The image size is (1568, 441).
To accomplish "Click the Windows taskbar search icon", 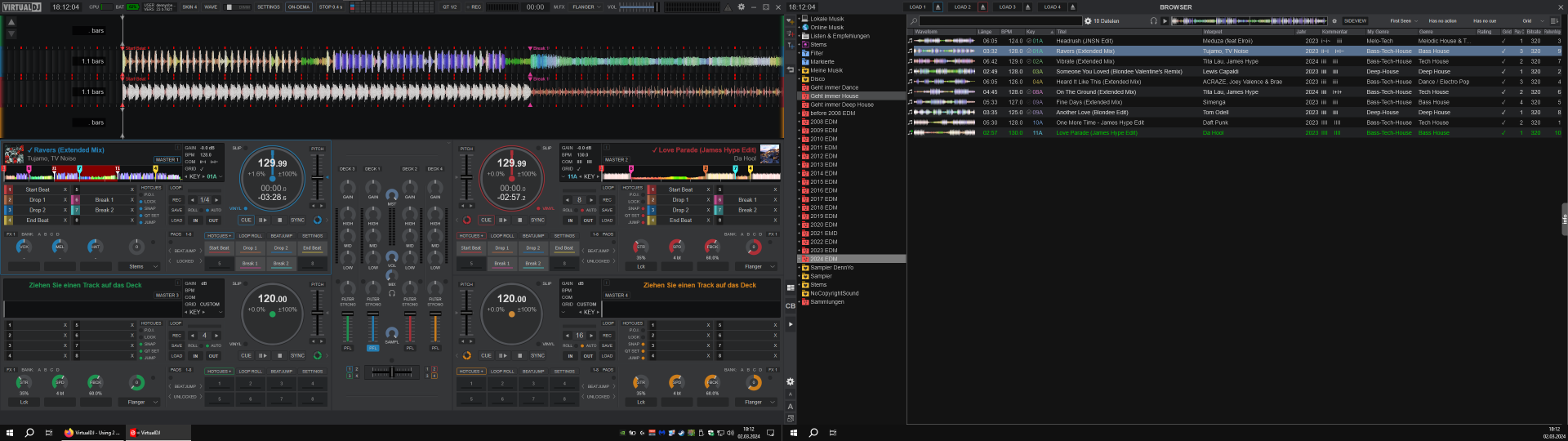I will pos(29,433).
